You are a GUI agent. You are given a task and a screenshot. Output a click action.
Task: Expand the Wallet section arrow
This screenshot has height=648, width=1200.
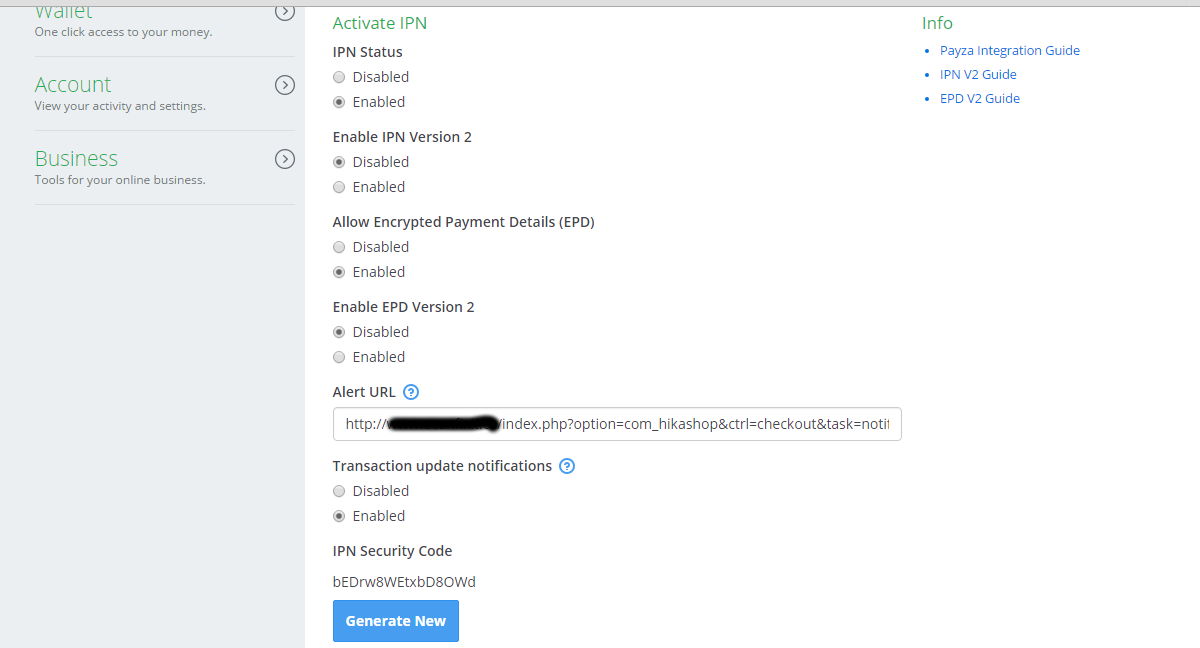pos(285,12)
